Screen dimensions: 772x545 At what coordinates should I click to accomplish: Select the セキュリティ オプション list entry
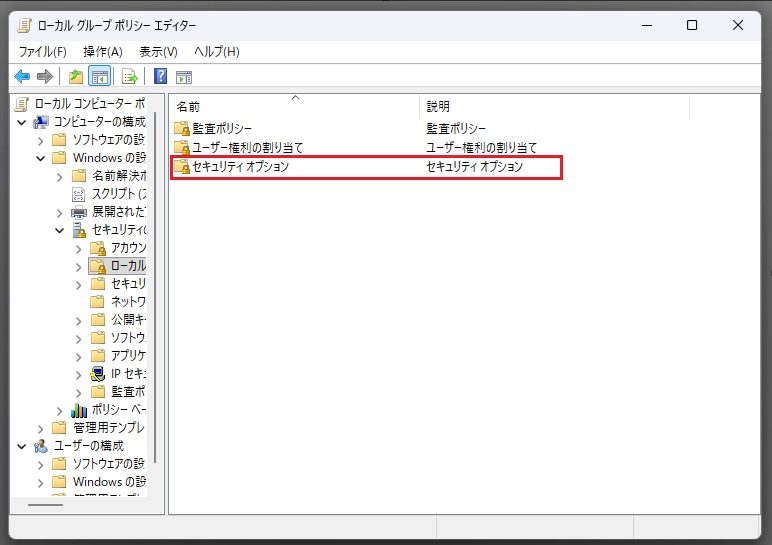click(x=240, y=167)
